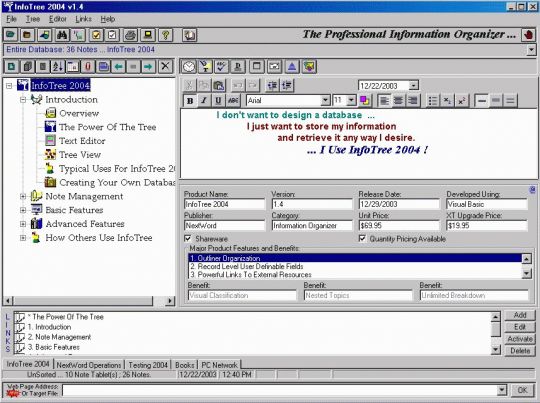Screen dimensions: 540x403
Task: Click the red paperclip attachment icon
Action: coord(88,66)
